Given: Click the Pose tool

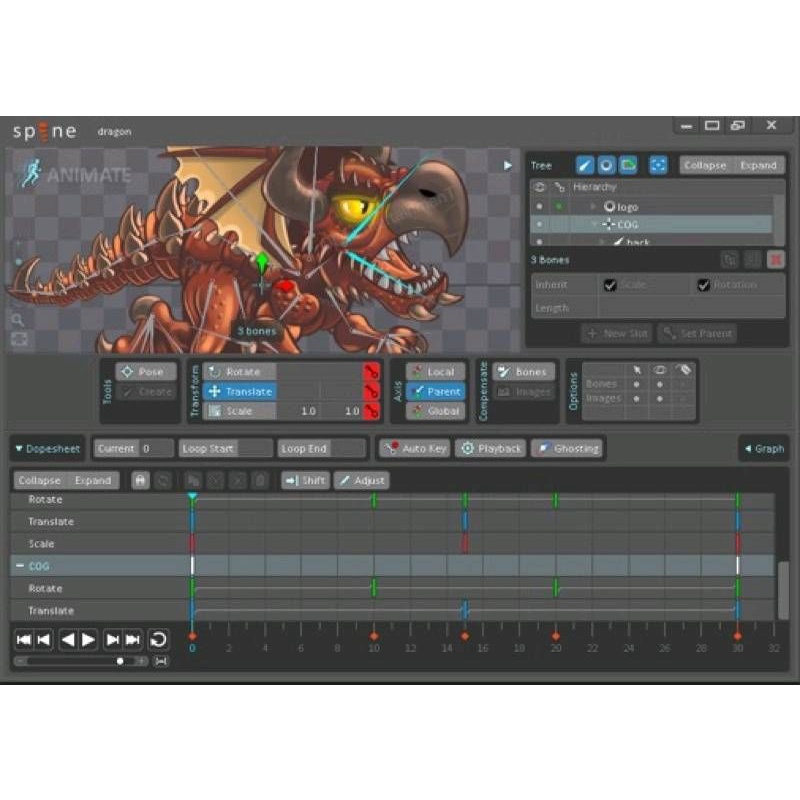Looking at the screenshot, I should tap(146, 372).
